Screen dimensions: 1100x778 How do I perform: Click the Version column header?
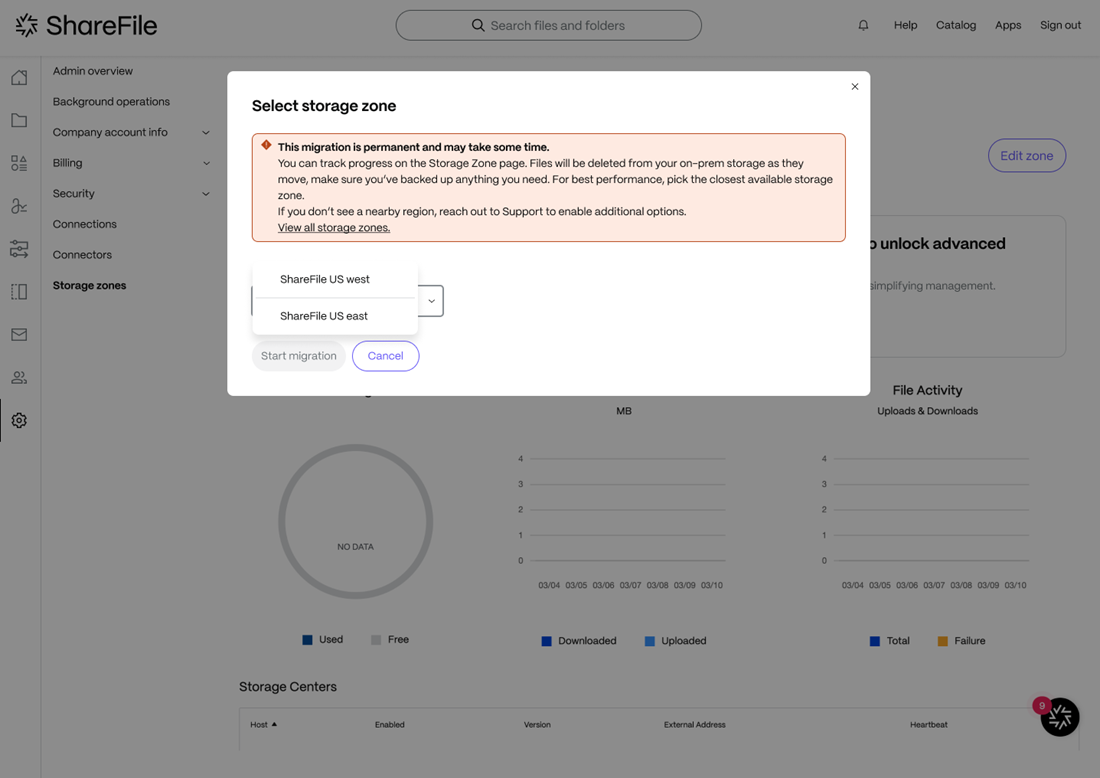537,725
